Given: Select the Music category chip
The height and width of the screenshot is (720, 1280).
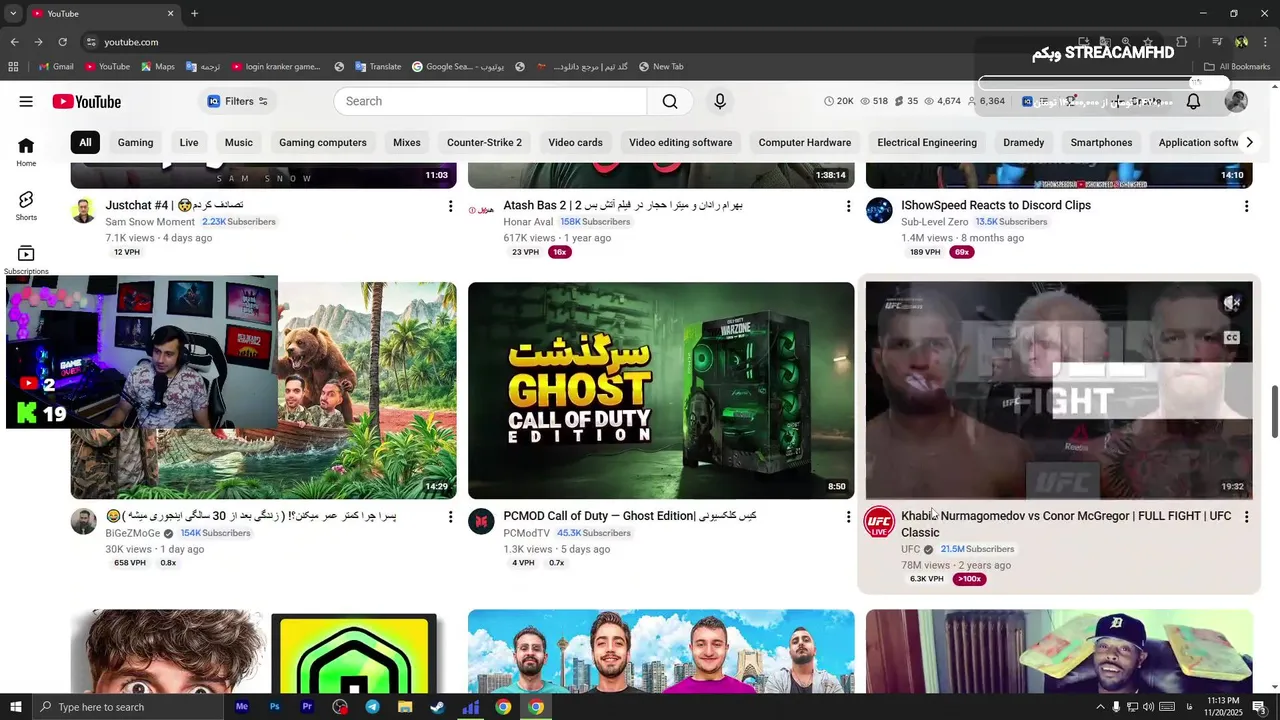Looking at the screenshot, I should click(239, 142).
